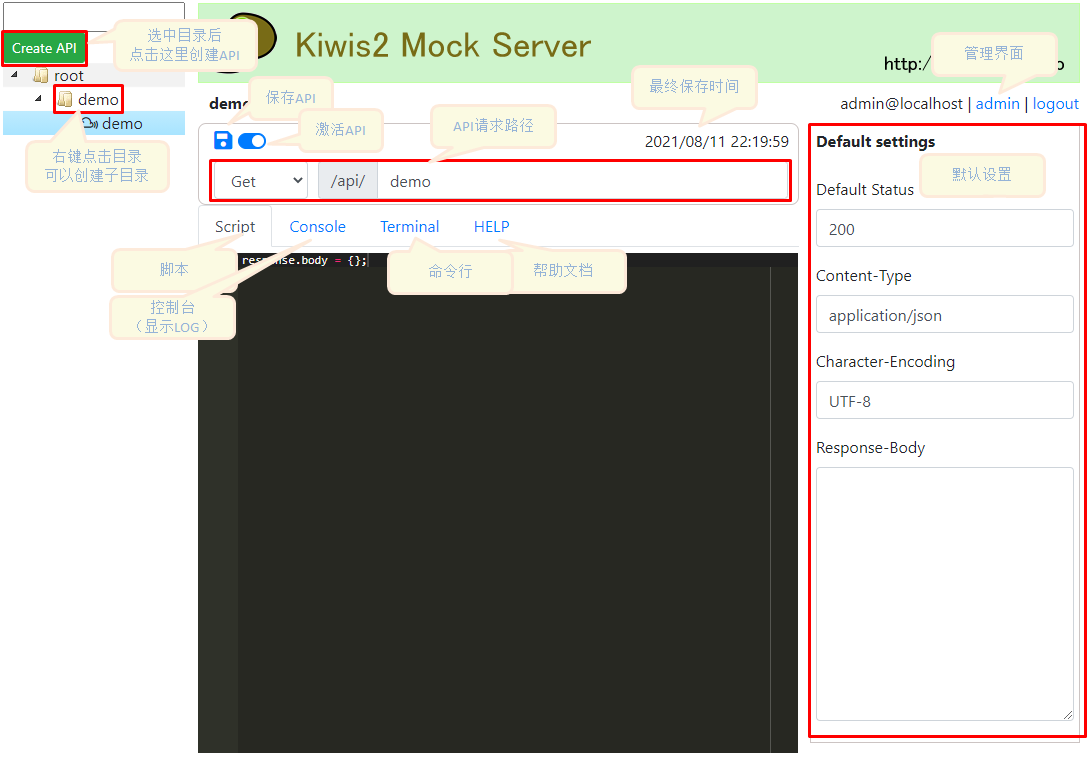Viewport: 1091px width, 766px height.
Task: Click the Character-Encoding field UTF-8
Action: point(944,401)
